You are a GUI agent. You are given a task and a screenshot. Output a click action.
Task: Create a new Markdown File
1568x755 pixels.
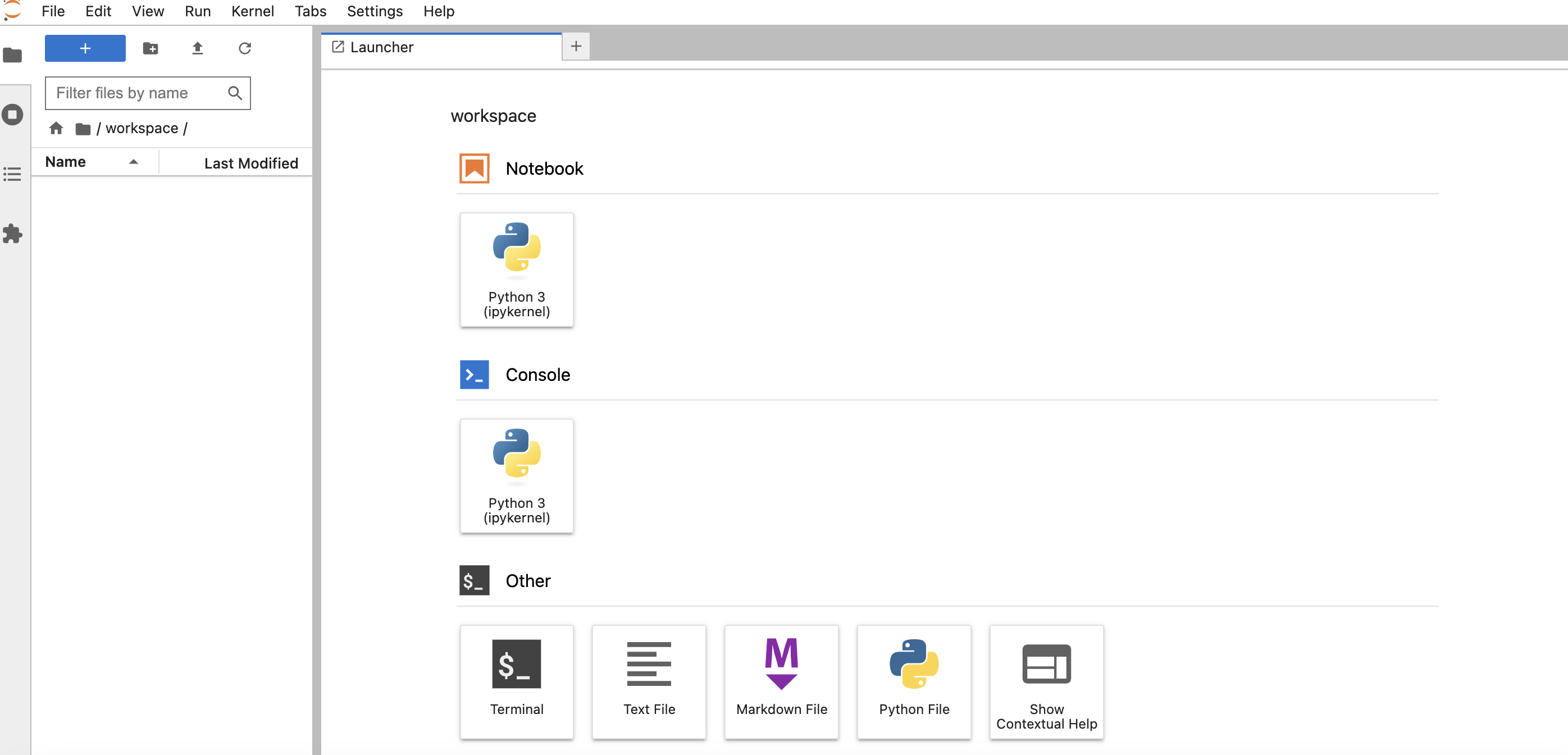pos(781,681)
